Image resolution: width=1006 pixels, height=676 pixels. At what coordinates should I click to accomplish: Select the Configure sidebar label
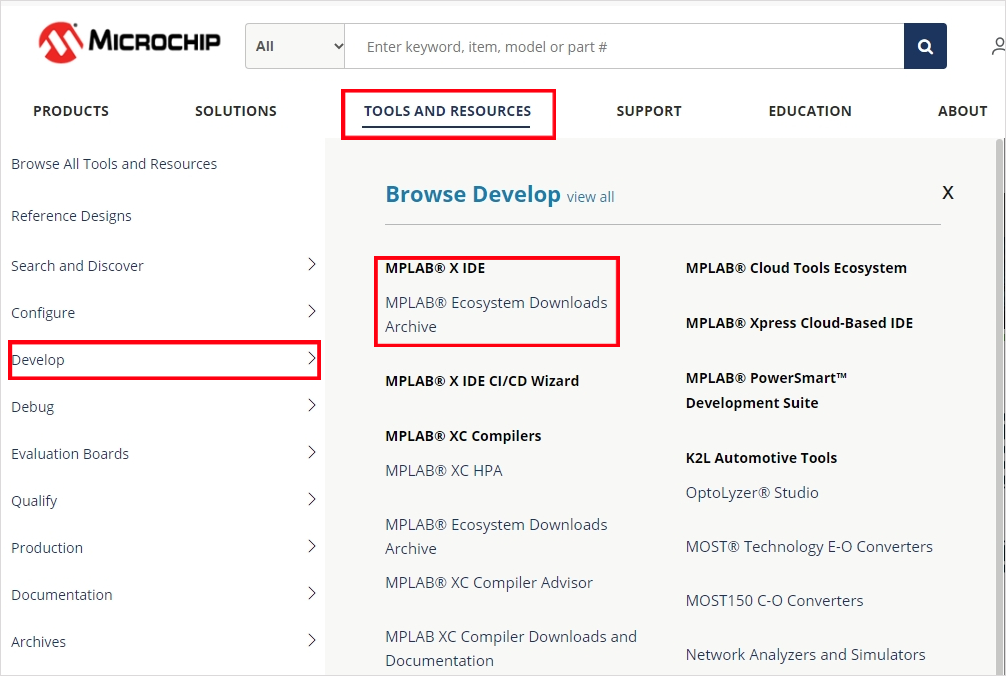(43, 313)
